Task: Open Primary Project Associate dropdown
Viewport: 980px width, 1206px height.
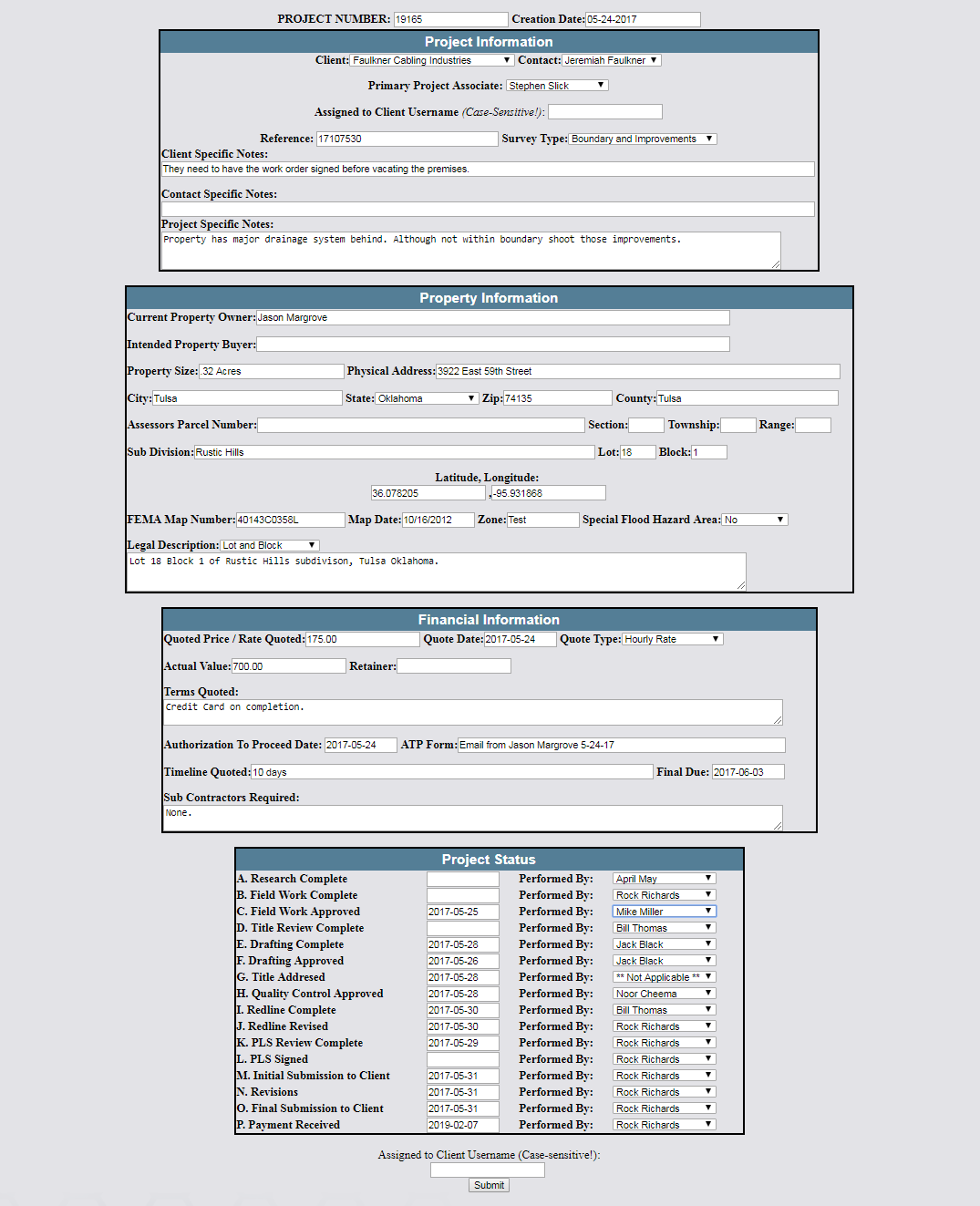Action: tap(556, 86)
